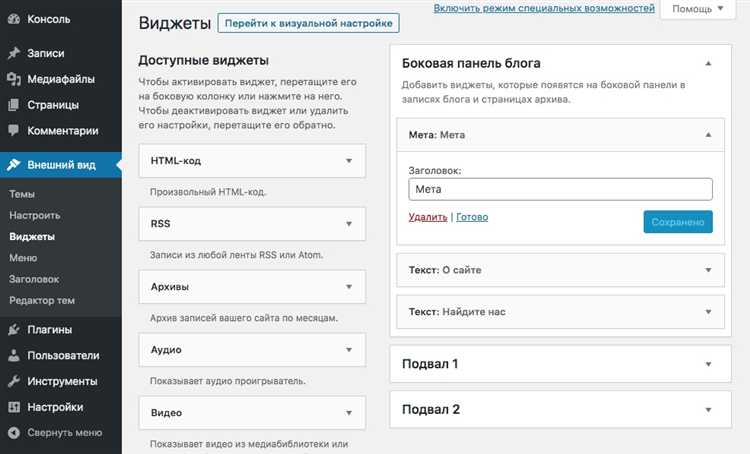This screenshot has width=750, height=454.
Task: Expand the RSS widget arrow
Action: point(349,224)
